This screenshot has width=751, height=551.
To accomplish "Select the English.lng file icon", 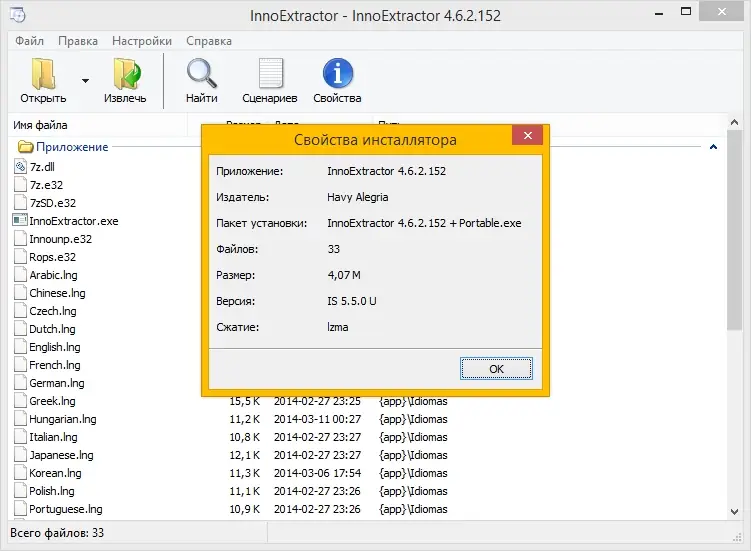I will click(x=20, y=346).
